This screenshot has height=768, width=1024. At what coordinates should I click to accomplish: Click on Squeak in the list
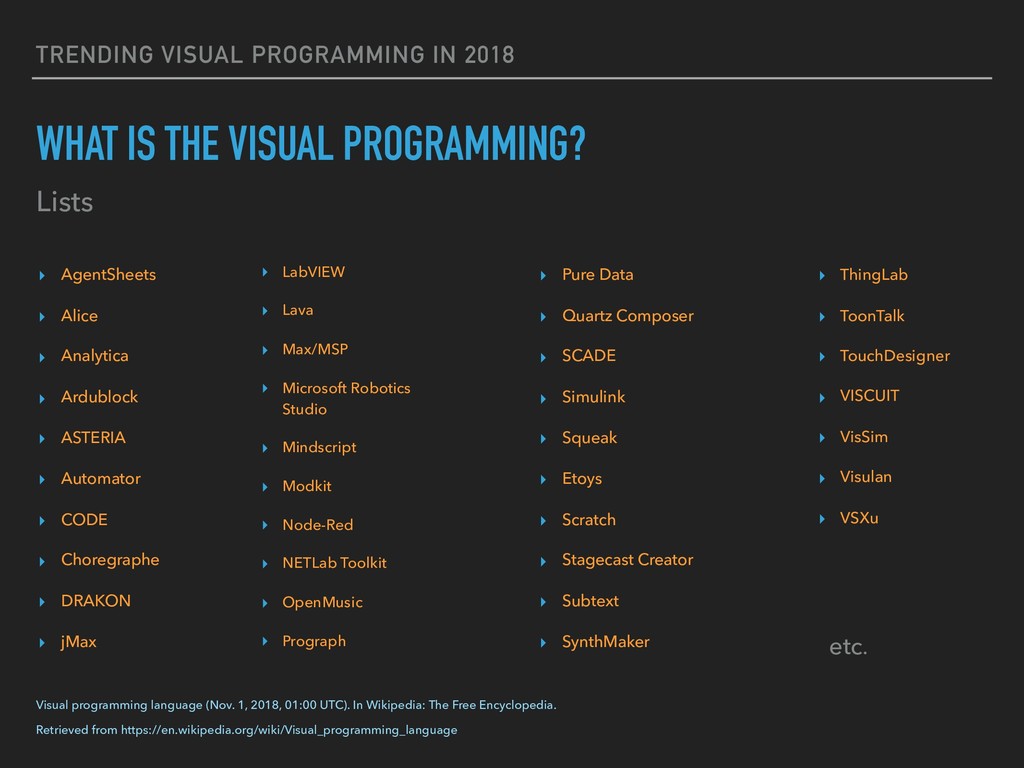tap(589, 438)
